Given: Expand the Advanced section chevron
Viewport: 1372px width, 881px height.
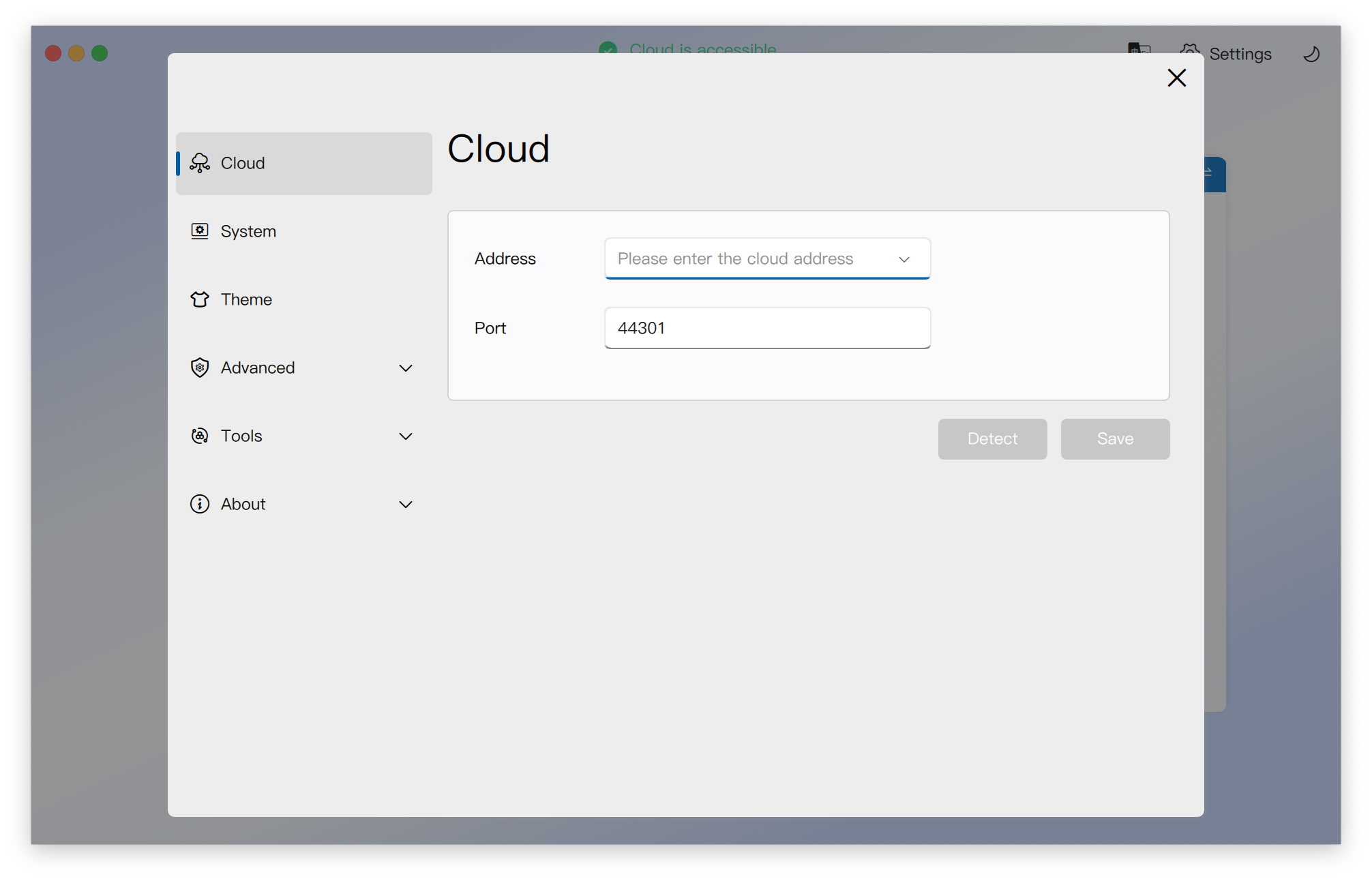Looking at the screenshot, I should 406,368.
